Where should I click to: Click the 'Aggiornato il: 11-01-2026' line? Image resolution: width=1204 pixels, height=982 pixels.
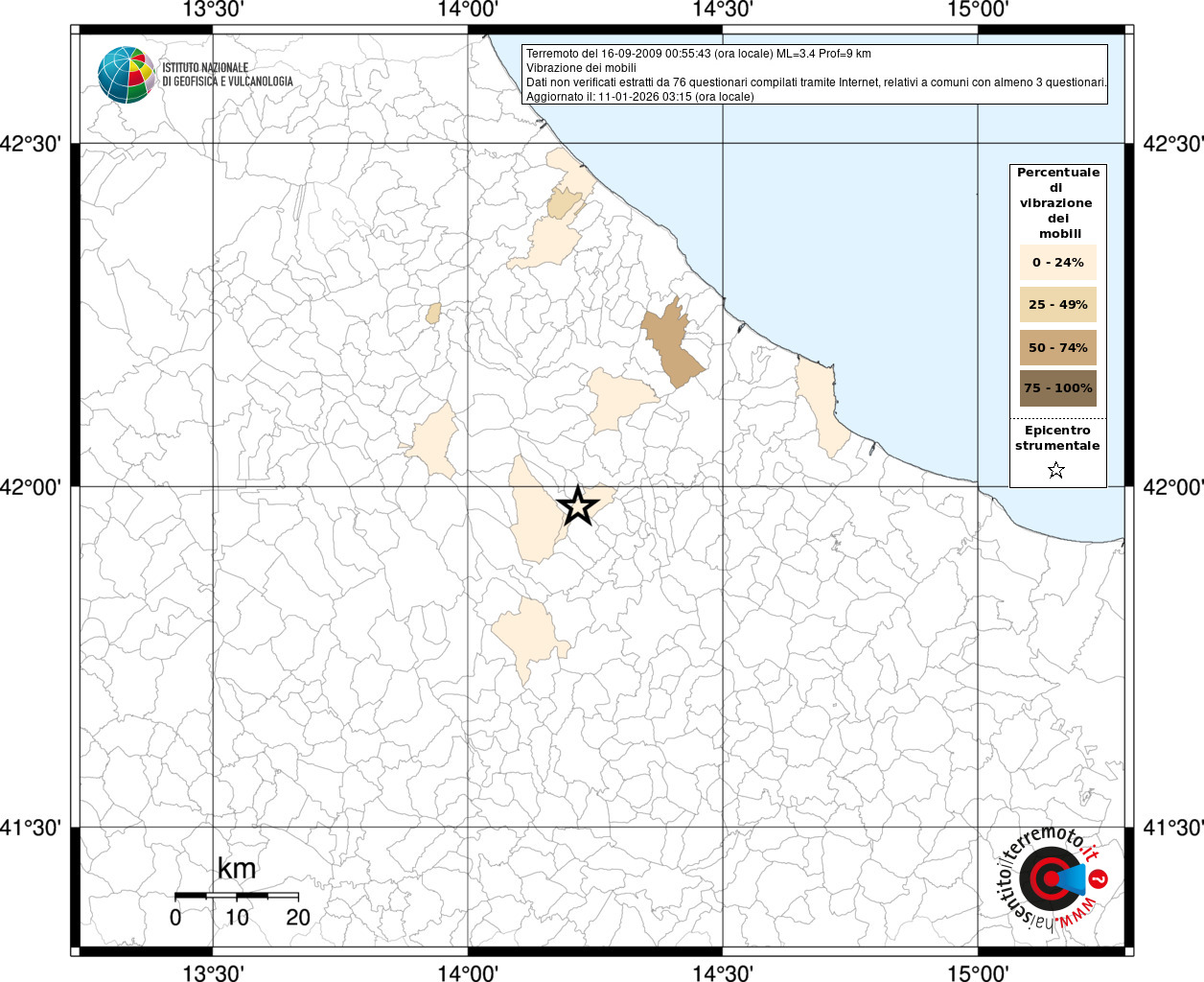[640, 97]
